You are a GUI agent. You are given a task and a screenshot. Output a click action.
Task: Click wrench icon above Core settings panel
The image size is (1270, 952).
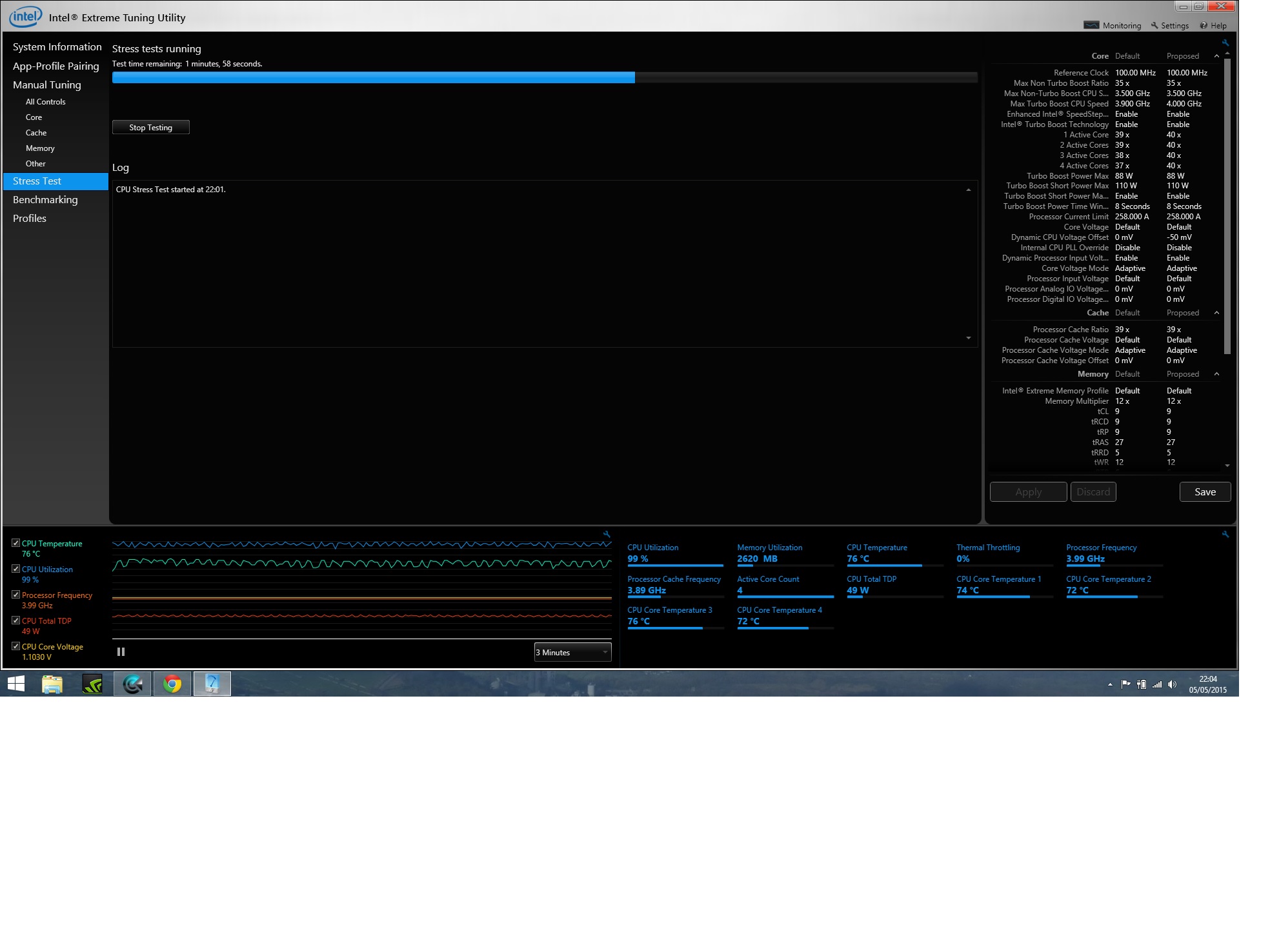pyautogui.click(x=1225, y=43)
